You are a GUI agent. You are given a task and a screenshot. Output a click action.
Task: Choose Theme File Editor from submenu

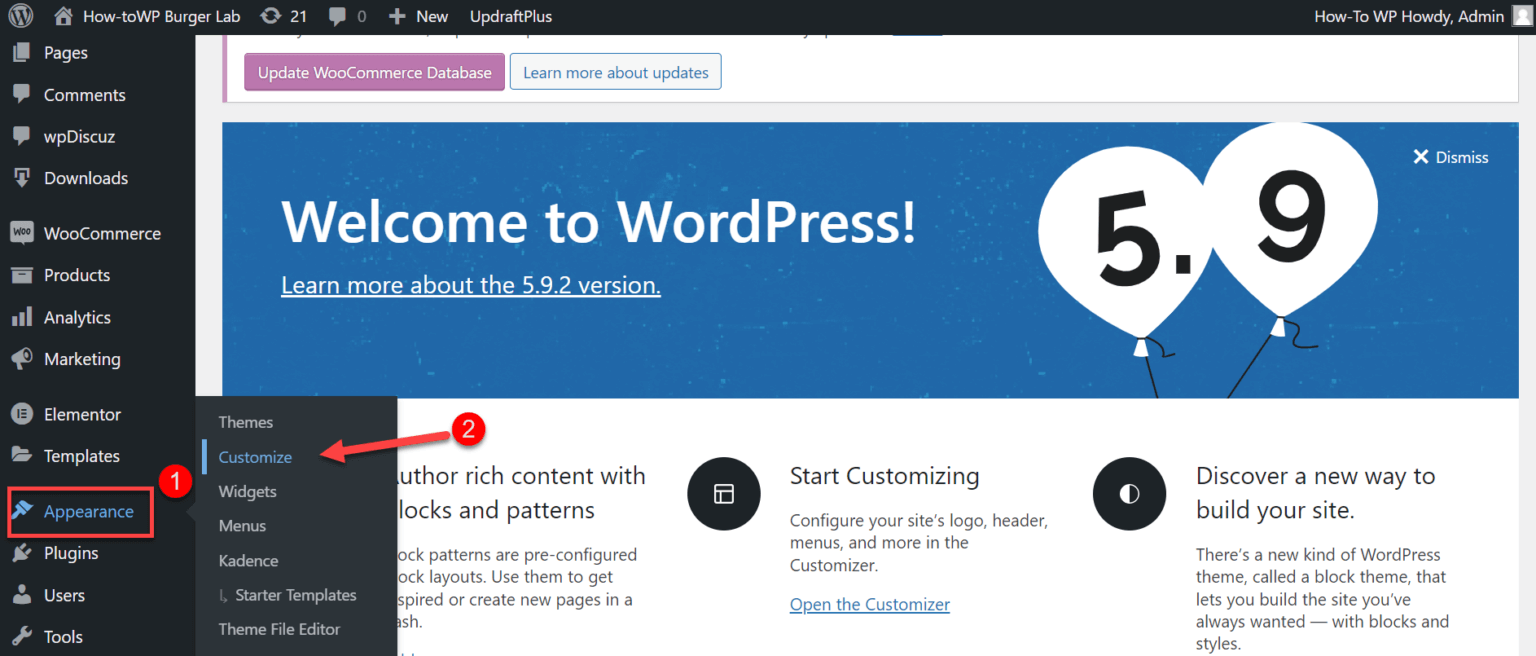(x=279, y=629)
